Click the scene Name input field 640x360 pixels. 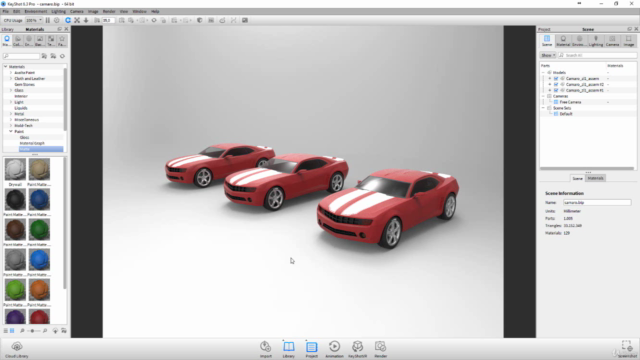click(x=597, y=202)
